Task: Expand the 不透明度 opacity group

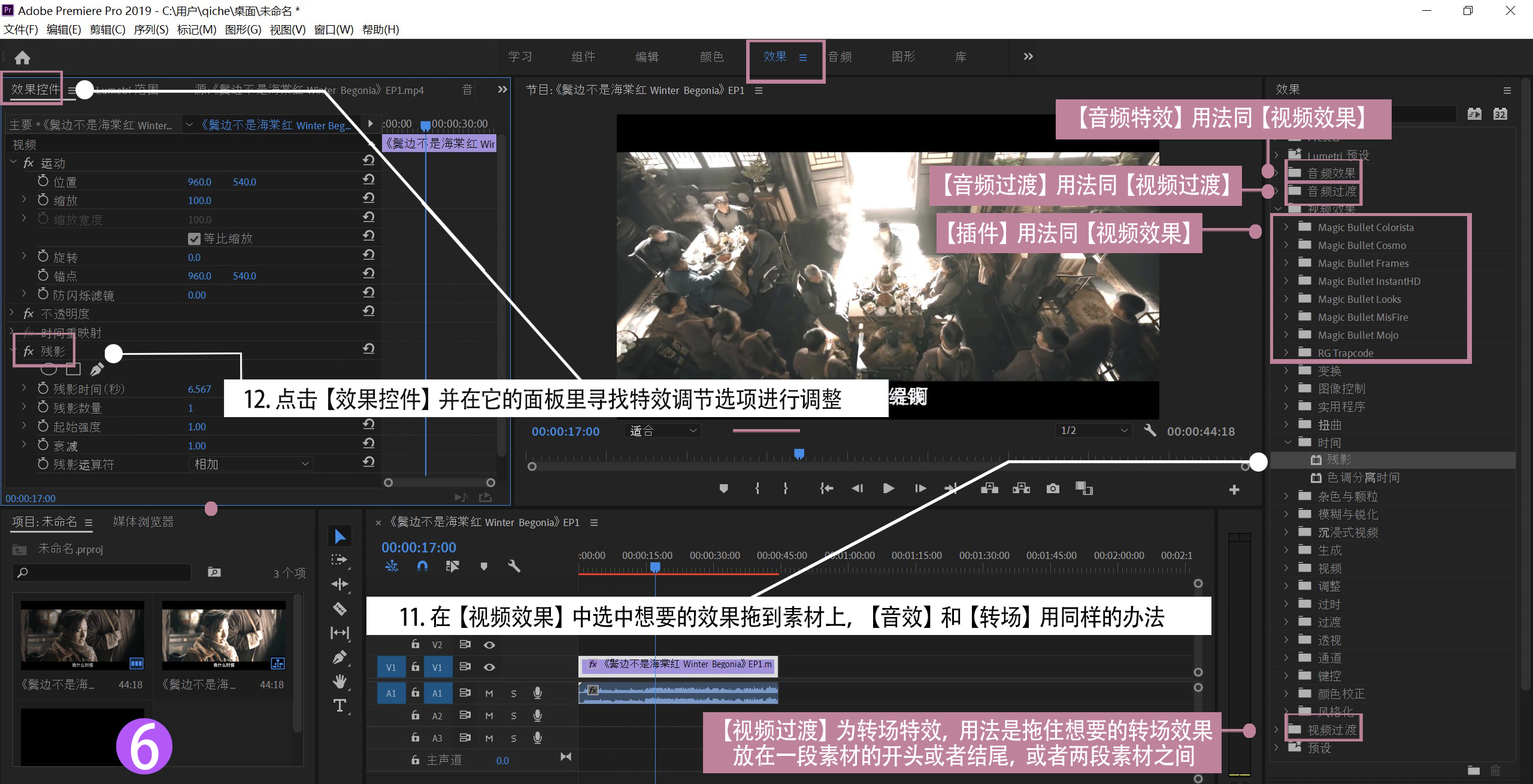Action: click(12, 312)
